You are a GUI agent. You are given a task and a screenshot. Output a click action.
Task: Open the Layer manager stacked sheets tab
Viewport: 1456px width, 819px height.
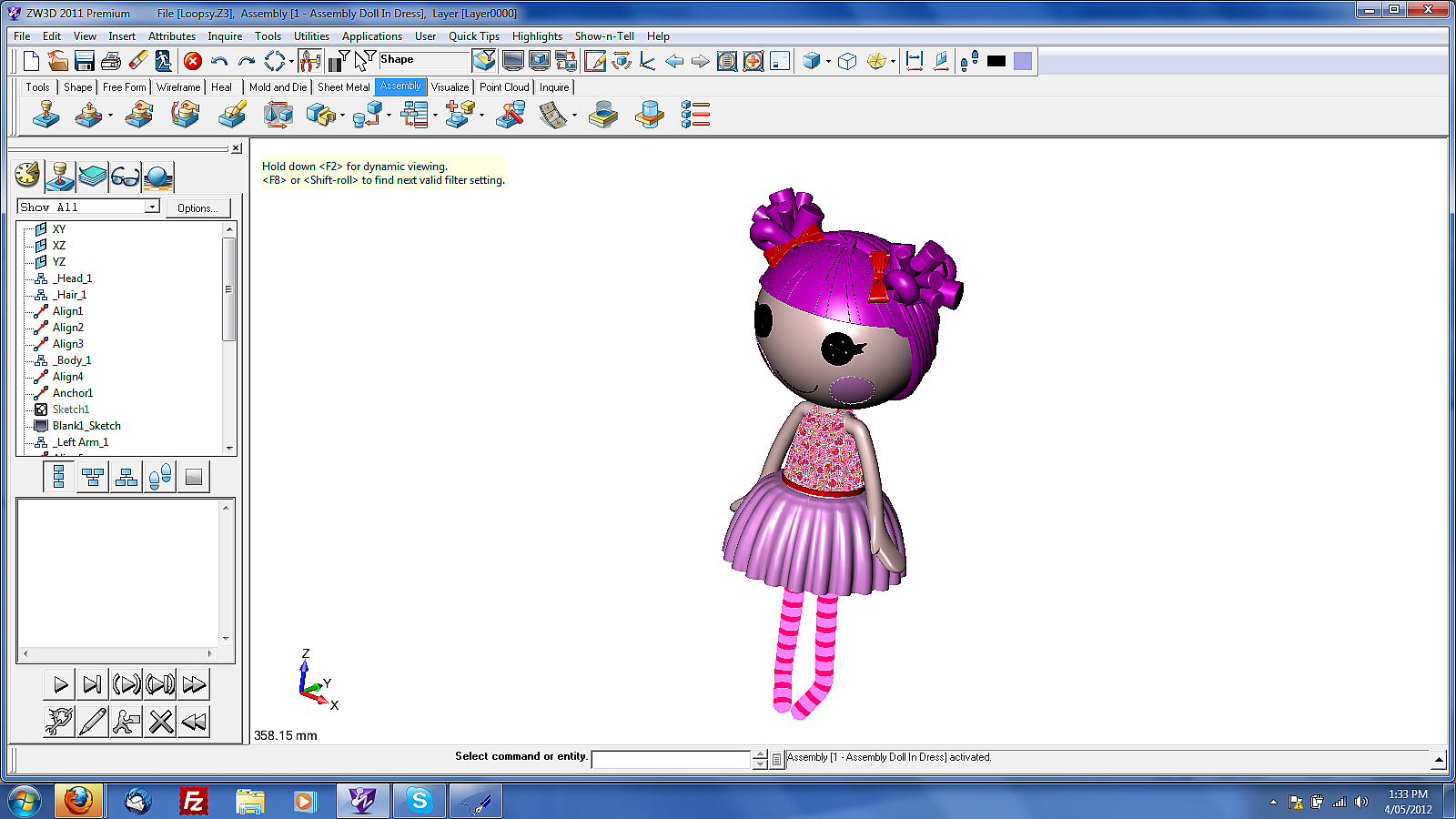point(93,176)
